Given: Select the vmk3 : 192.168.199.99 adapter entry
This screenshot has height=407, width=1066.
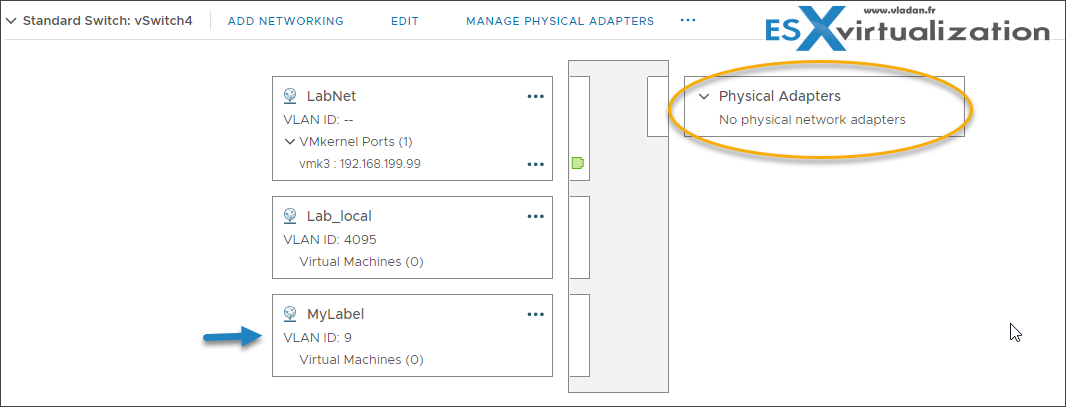Looking at the screenshot, I should (355, 164).
